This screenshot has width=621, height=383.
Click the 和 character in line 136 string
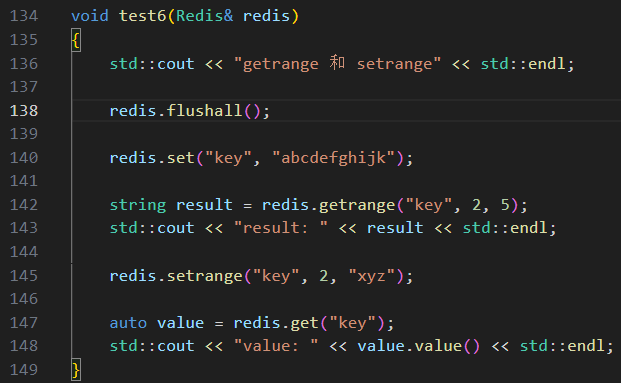[337, 63]
